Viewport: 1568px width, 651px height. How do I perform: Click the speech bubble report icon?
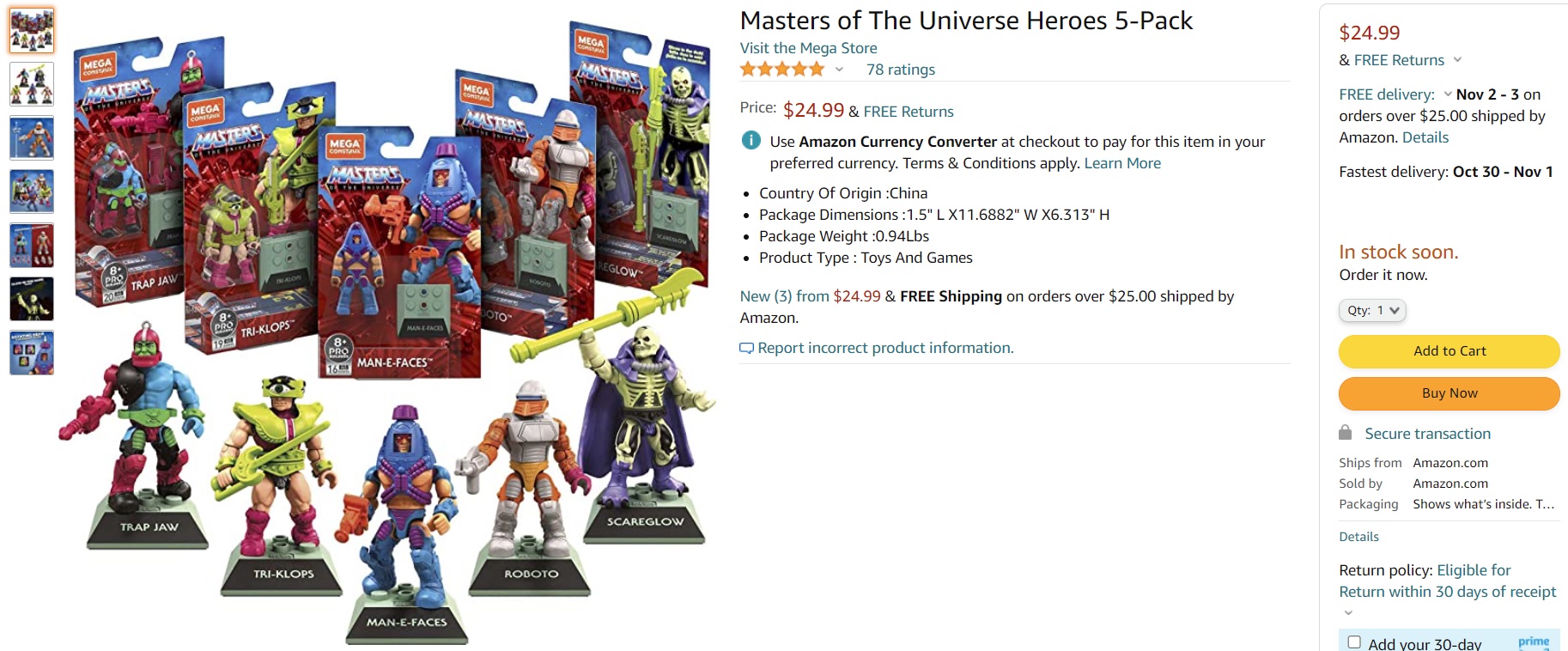coord(746,348)
